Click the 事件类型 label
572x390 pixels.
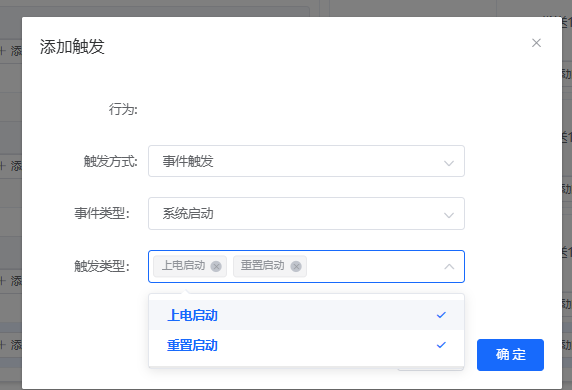102,213
